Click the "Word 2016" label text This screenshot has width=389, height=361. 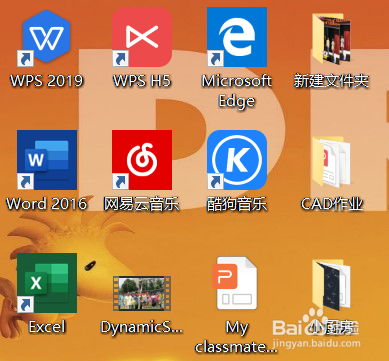[x=47, y=204]
